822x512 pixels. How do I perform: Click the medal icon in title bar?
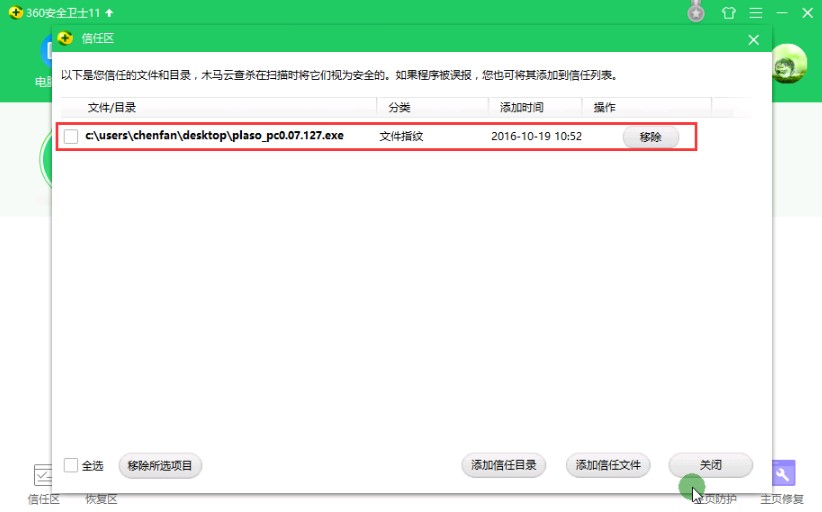[x=696, y=13]
